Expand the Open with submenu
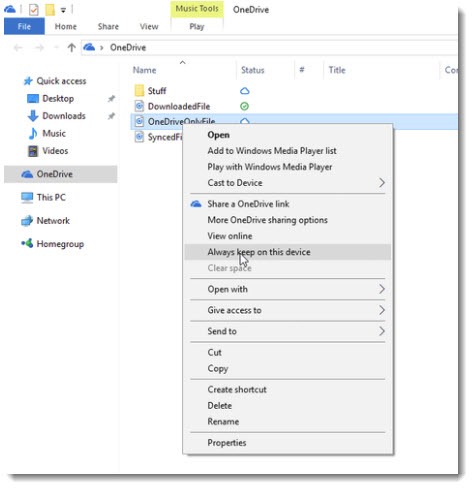 (287, 289)
